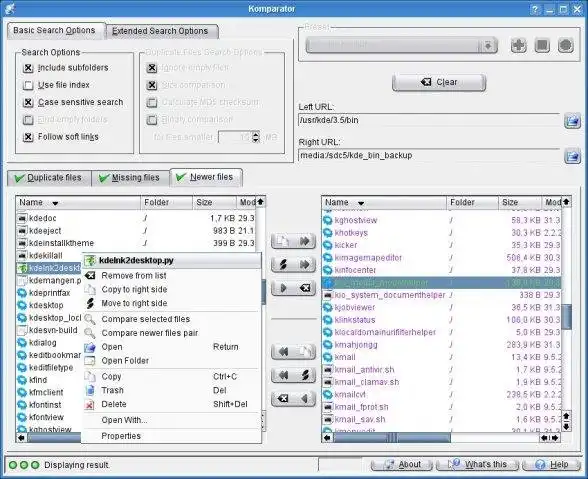Switch to Extended Search Options tab

tap(162, 31)
